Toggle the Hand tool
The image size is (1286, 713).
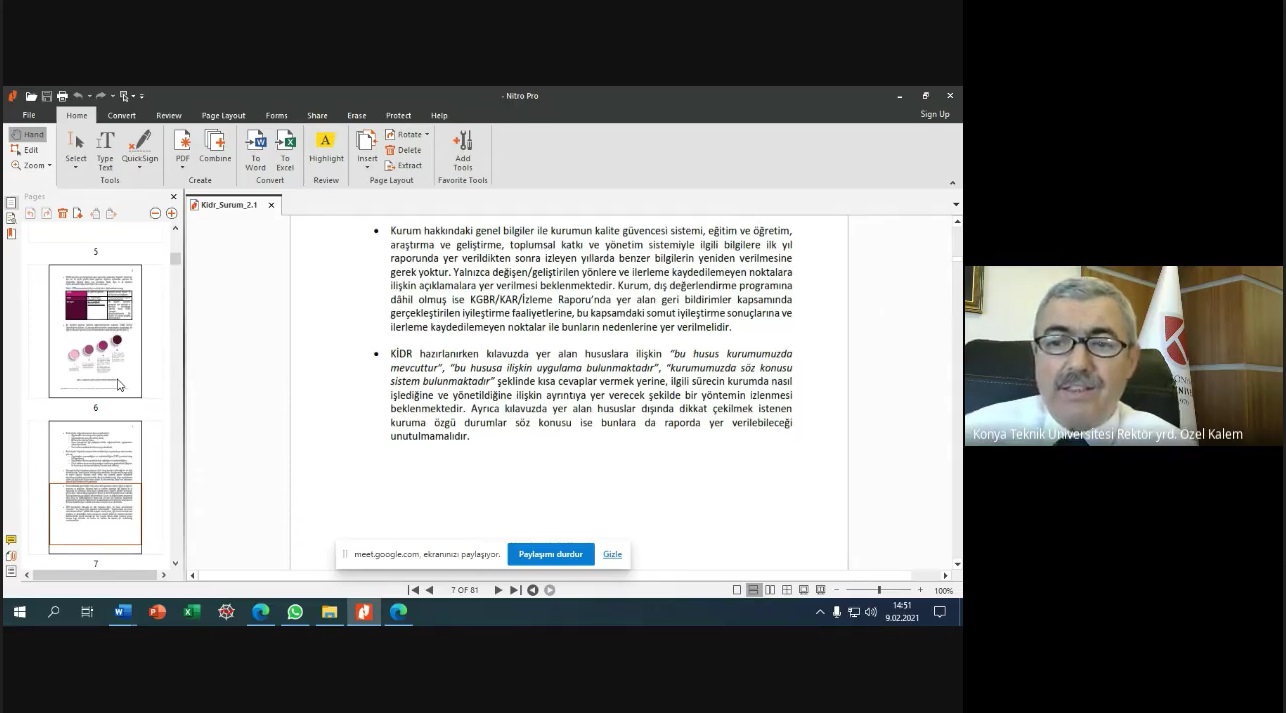(x=28, y=134)
